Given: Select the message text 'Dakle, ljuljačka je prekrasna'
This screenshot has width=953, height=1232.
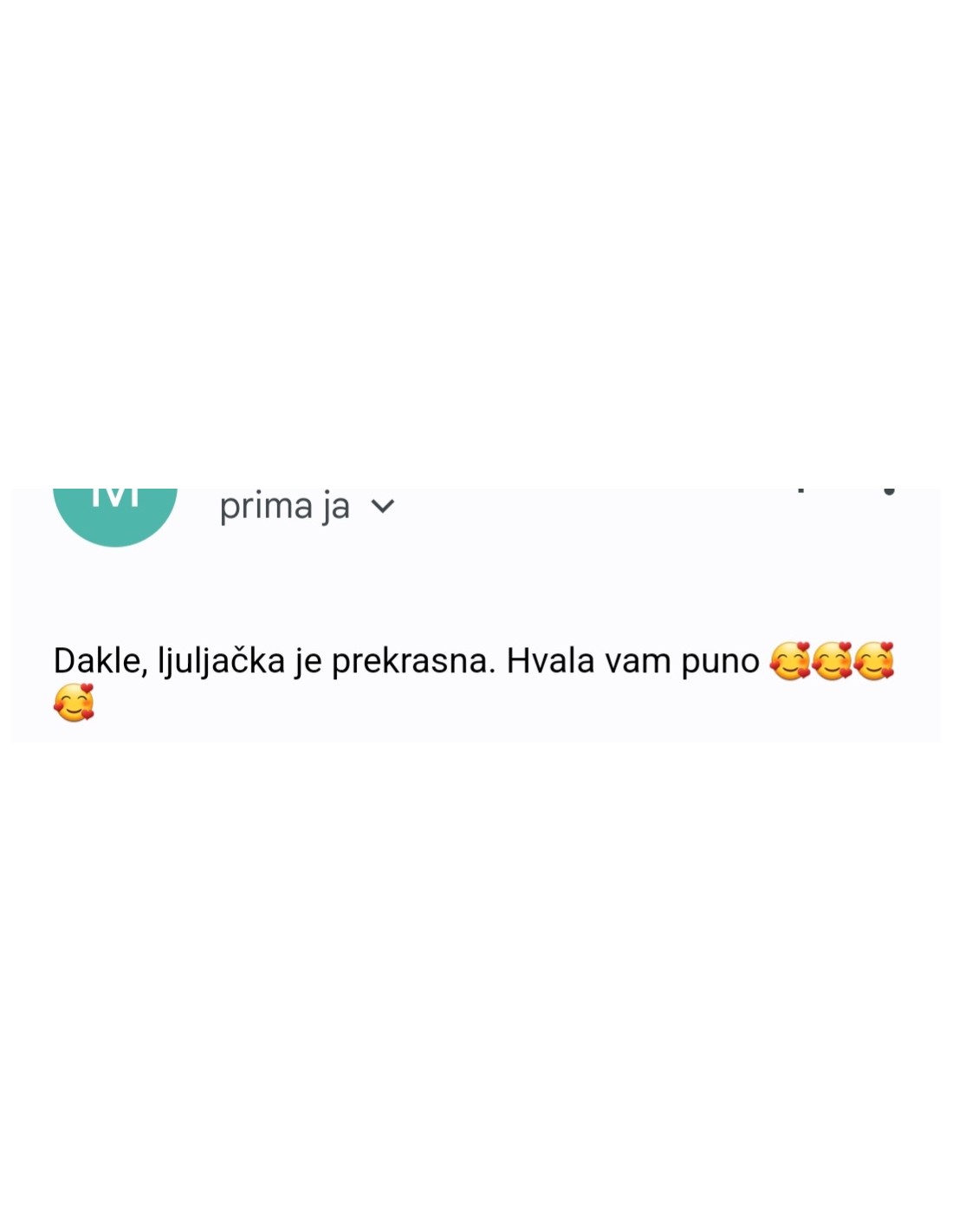Looking at the screenshot, I should (x=274, y=661).
